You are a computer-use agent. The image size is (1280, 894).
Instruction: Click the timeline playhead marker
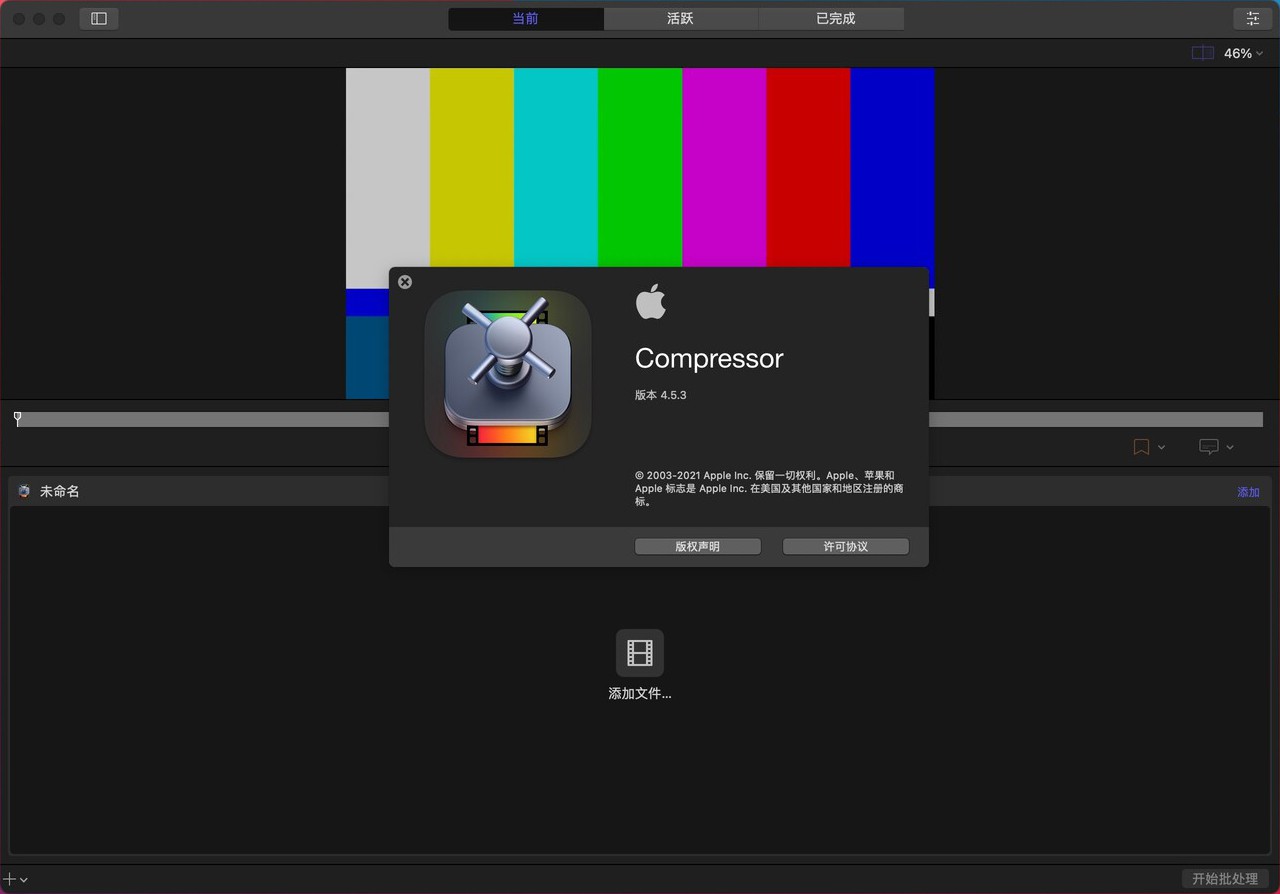point(17,418)
